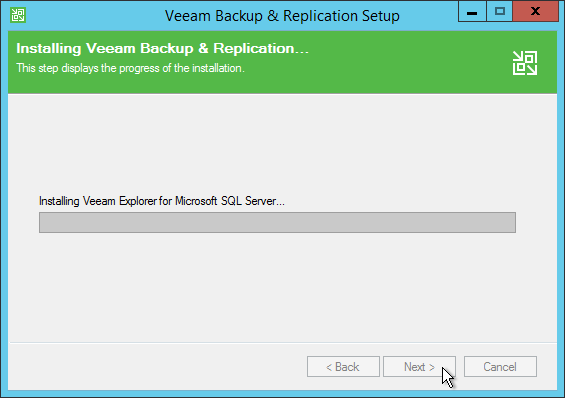Click the title bar left of the title text
The width and height of the screenshot is (565, 398).
point(94,16)
